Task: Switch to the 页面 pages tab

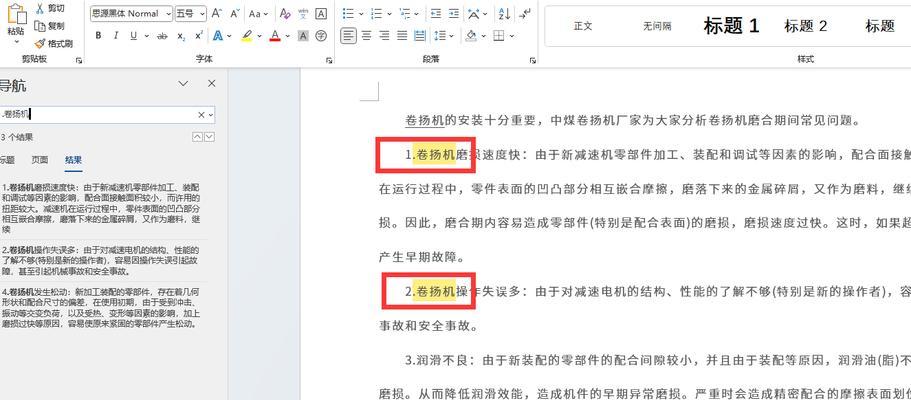Action: [40, 159]
